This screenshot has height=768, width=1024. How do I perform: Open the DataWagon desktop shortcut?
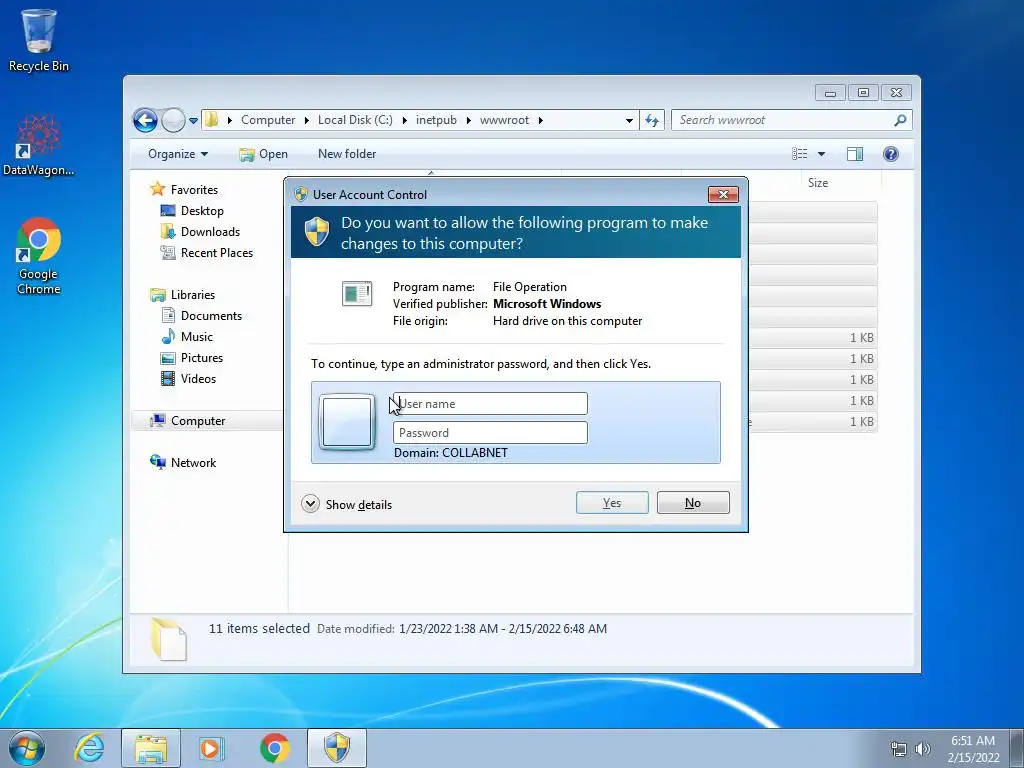pos(39,145)
